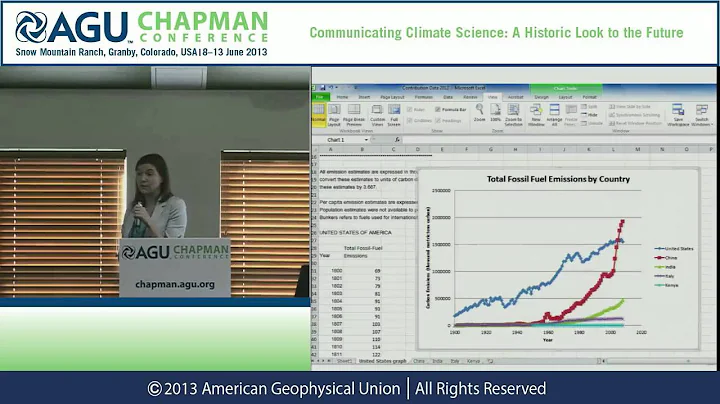Open Switch Windows dropdown
Viewport: 720px width, 404px height.
pos(702,115)
